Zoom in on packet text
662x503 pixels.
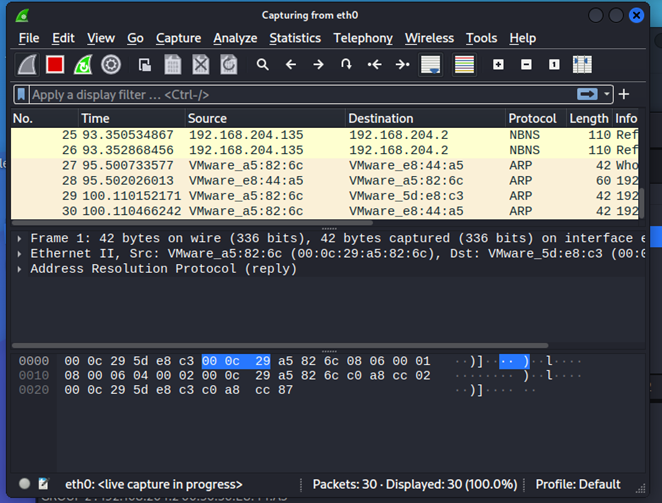tap(498, 65)
